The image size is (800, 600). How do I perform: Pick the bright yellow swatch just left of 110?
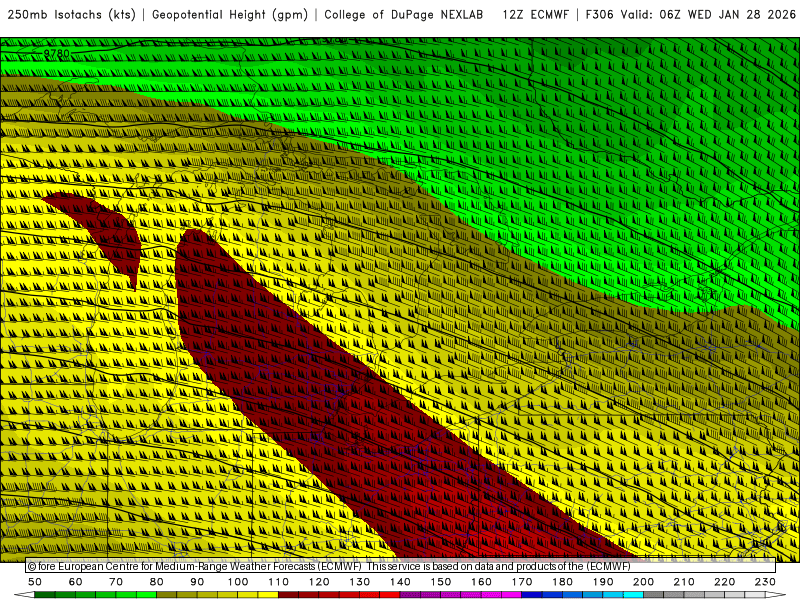click(x=268, y=594)
